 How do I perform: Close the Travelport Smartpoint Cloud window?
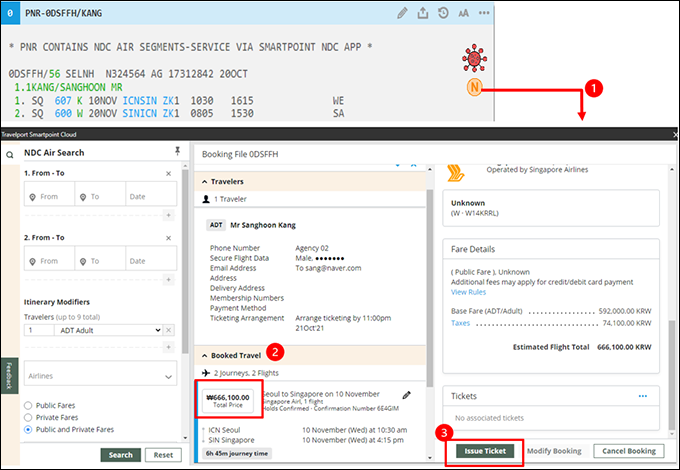676,135
